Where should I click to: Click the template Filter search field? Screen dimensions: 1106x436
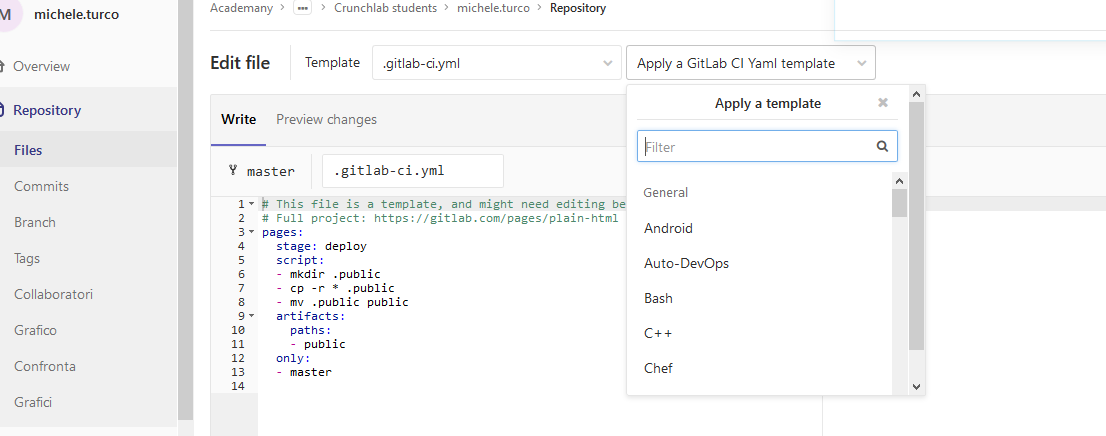(767, 147)
